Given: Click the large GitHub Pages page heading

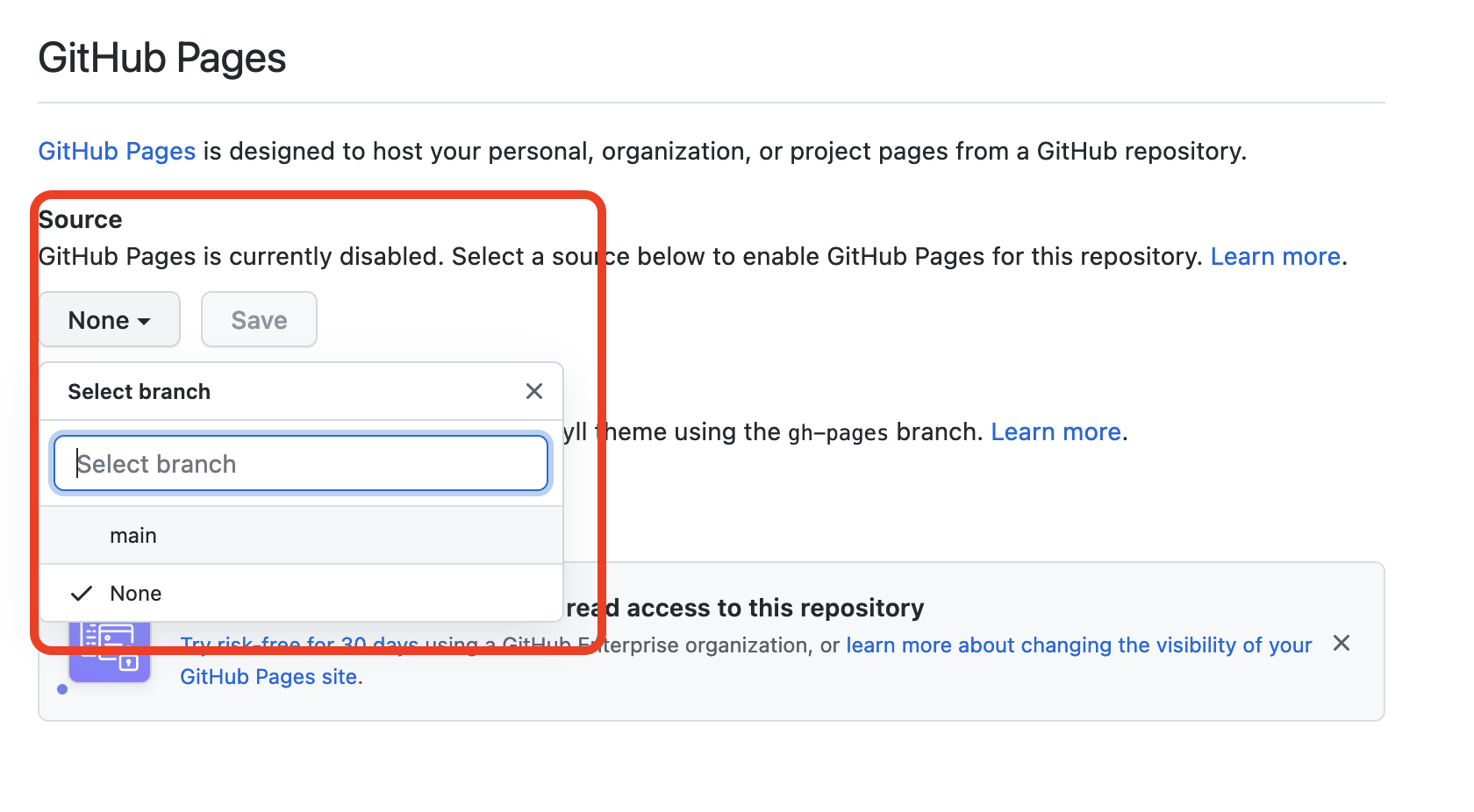Looking at the screenshot, I should (x=162, y=59).
